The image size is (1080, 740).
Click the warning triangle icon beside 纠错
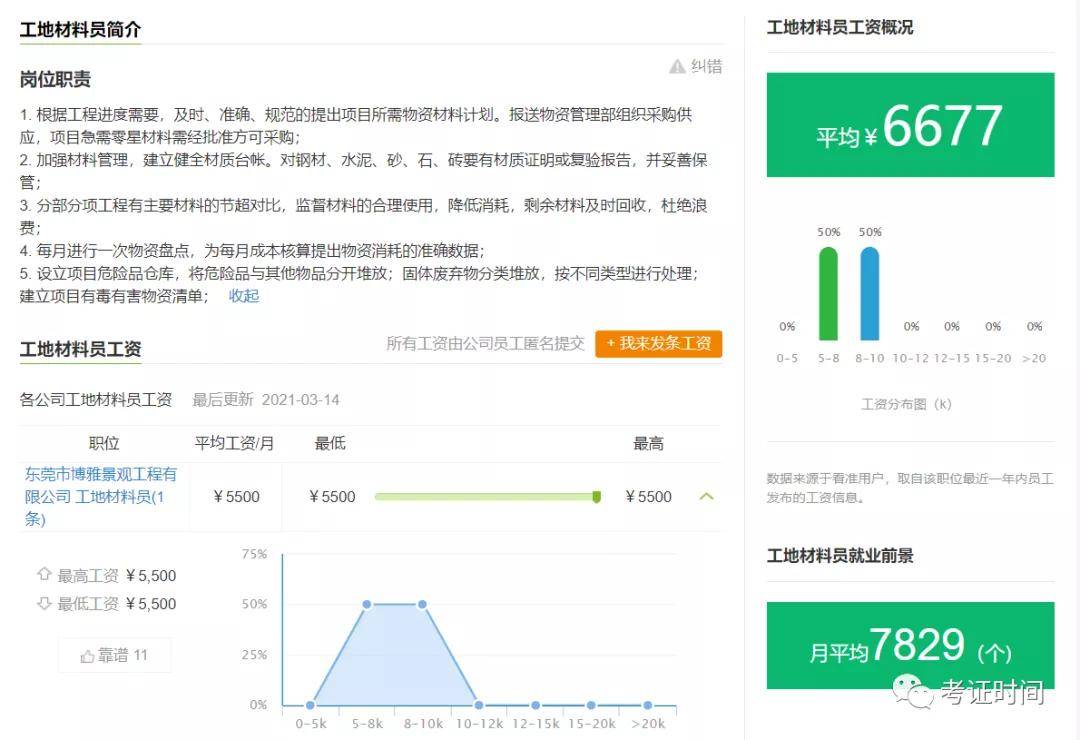(x=677, y=66)
